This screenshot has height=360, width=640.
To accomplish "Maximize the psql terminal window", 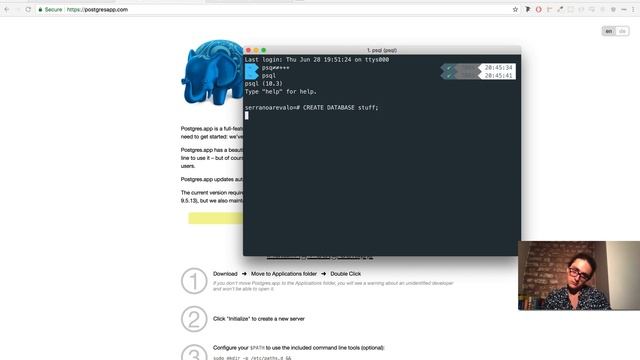I will (264, 50).
